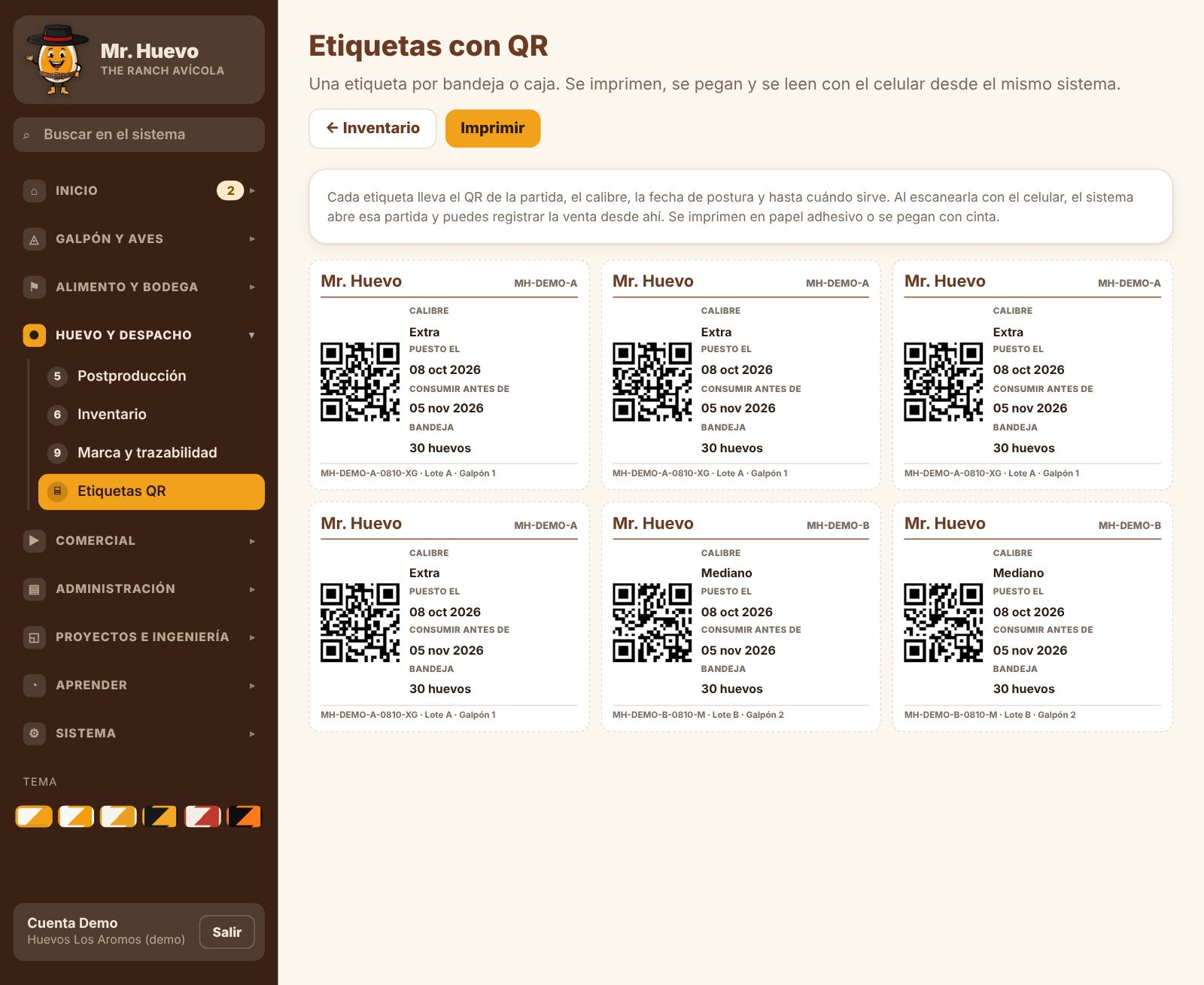Click the number 5 badge beside Postproducción
This screenshot has width=1204, height=985.
pyautogui.click(x=57, y=376)
